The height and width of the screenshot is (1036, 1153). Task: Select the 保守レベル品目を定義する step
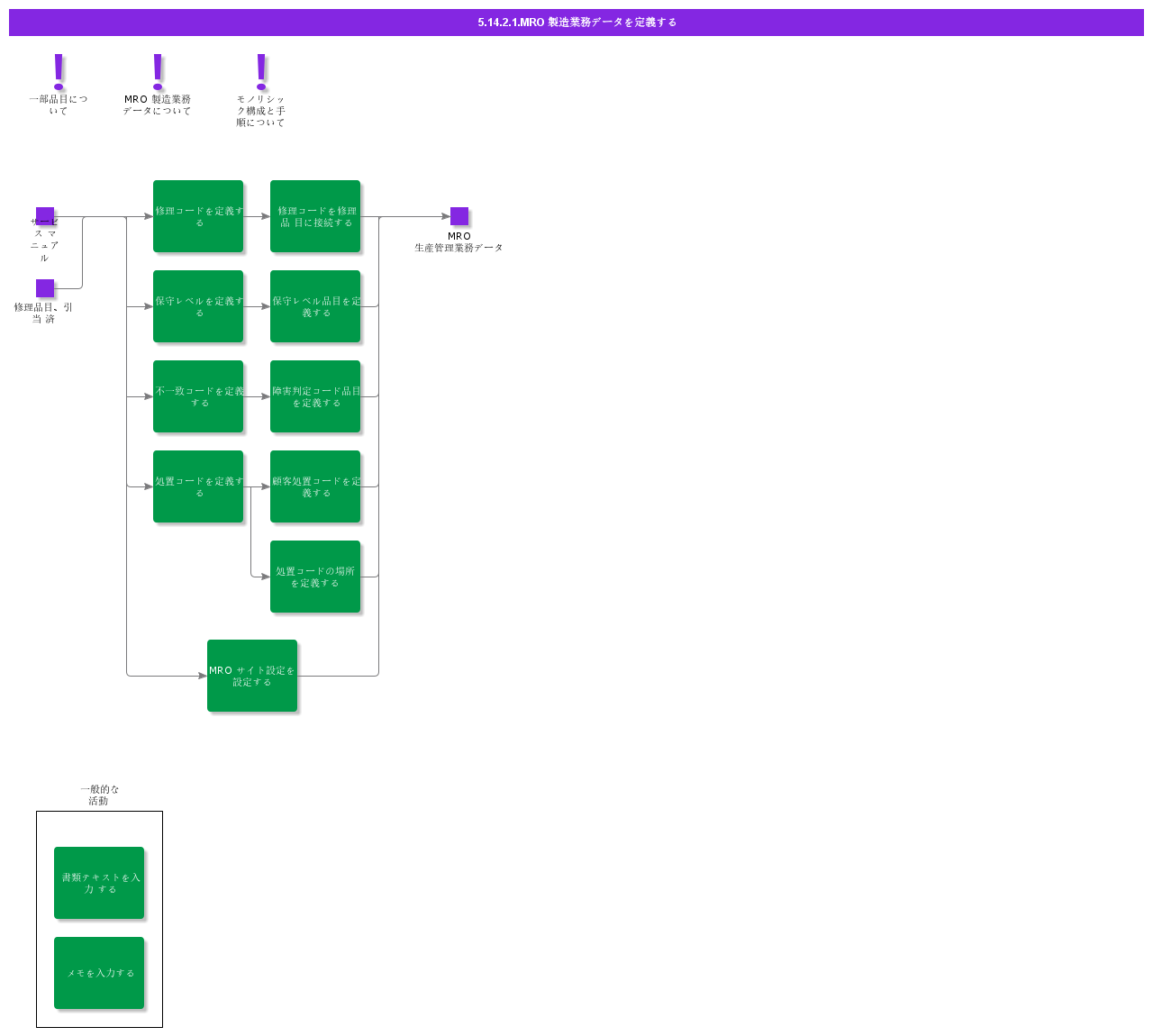click(315, 306)
